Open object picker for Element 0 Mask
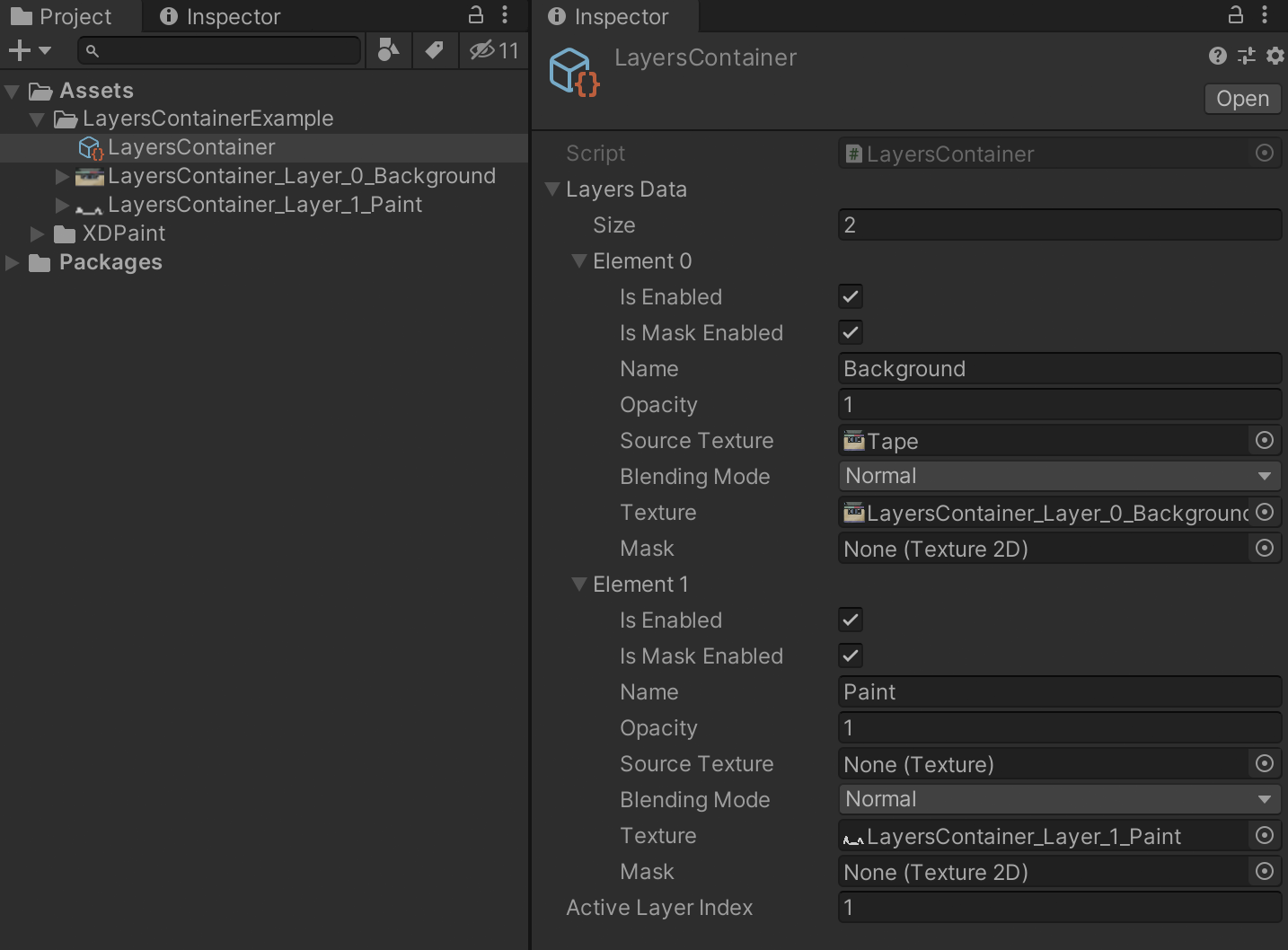The width and height of the screenshot is (1288, 950). (1265, 548)
